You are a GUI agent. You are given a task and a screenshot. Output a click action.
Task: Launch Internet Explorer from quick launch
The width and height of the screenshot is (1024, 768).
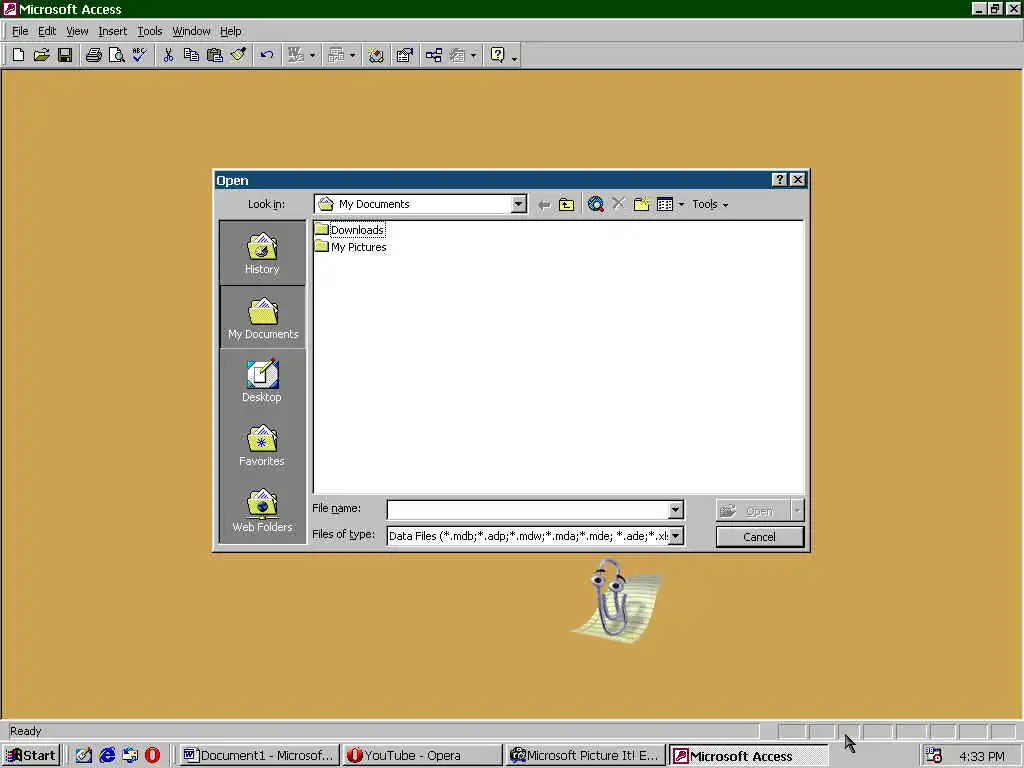tap(107, 756)
